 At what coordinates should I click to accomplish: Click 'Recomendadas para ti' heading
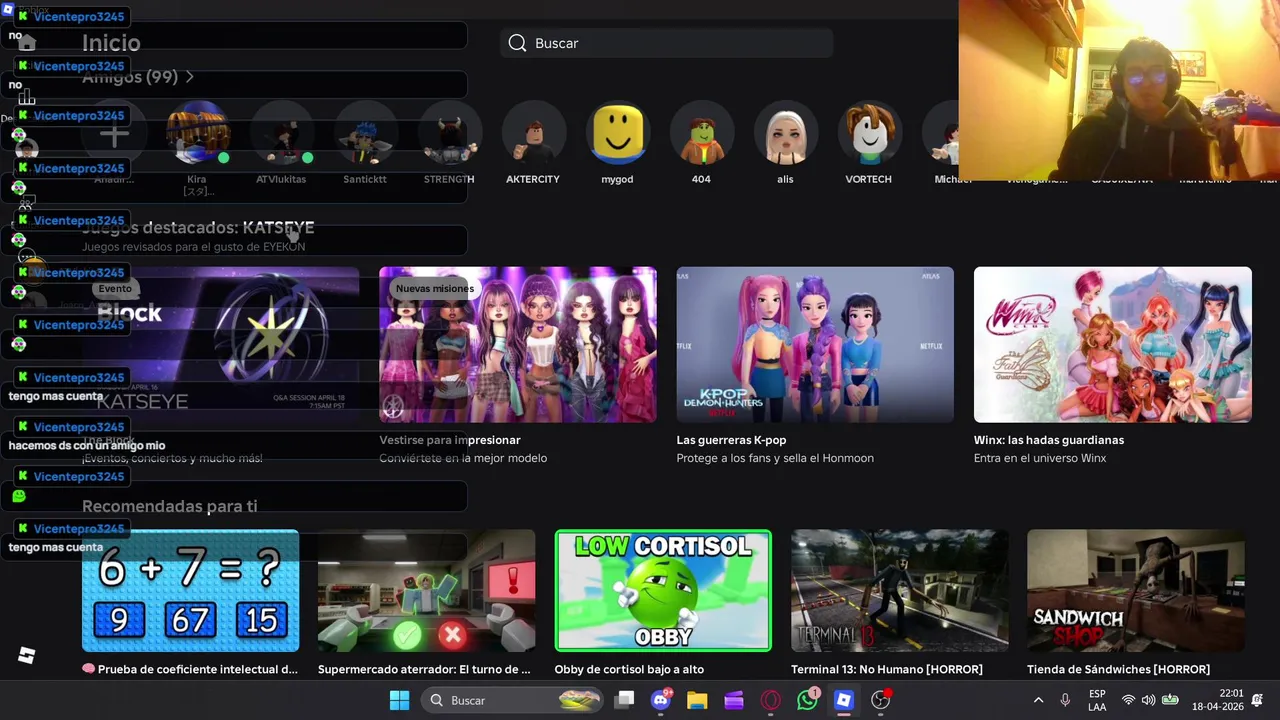pos(169,506)
